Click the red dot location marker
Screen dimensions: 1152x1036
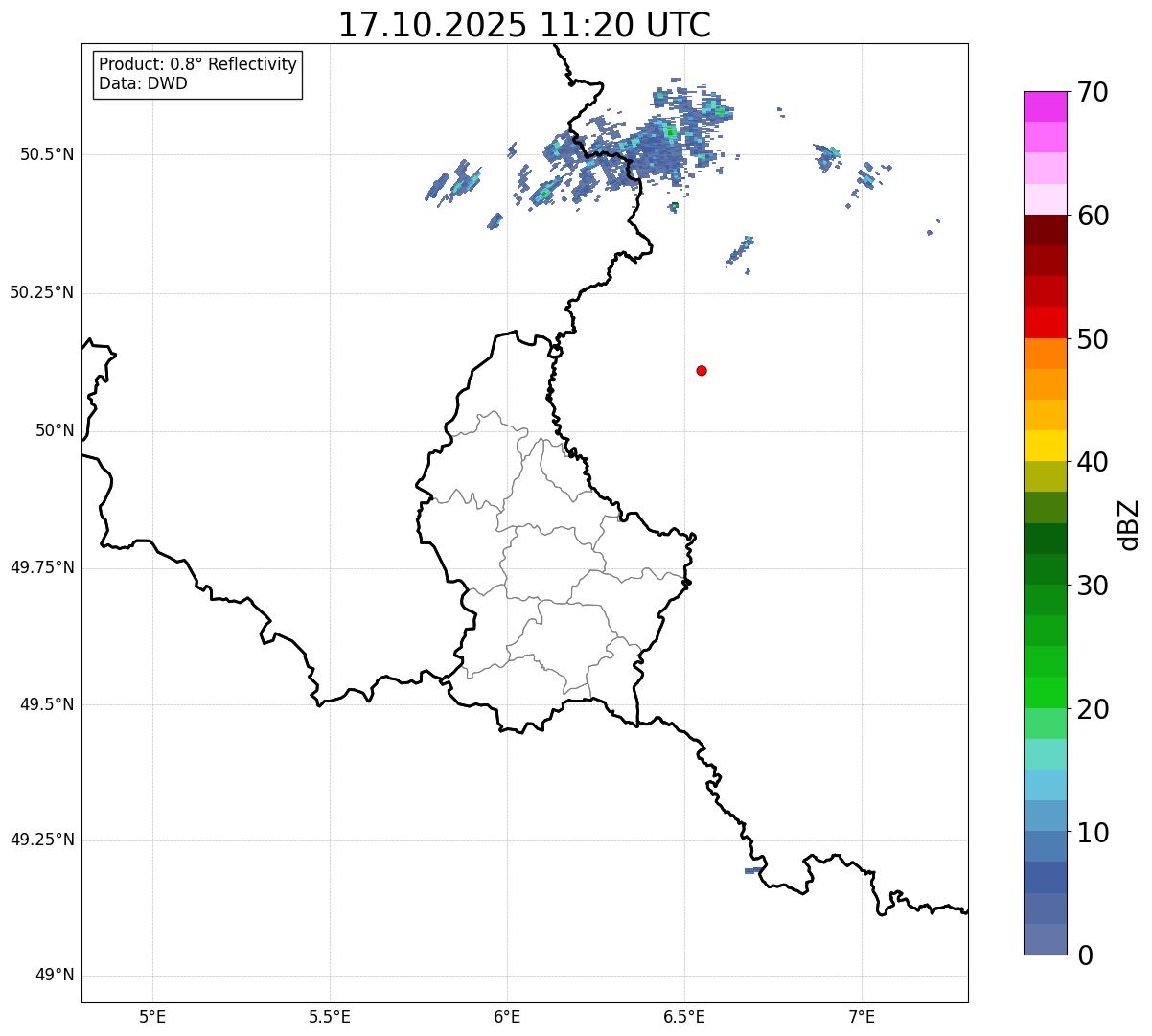click(x=702, y=370)
